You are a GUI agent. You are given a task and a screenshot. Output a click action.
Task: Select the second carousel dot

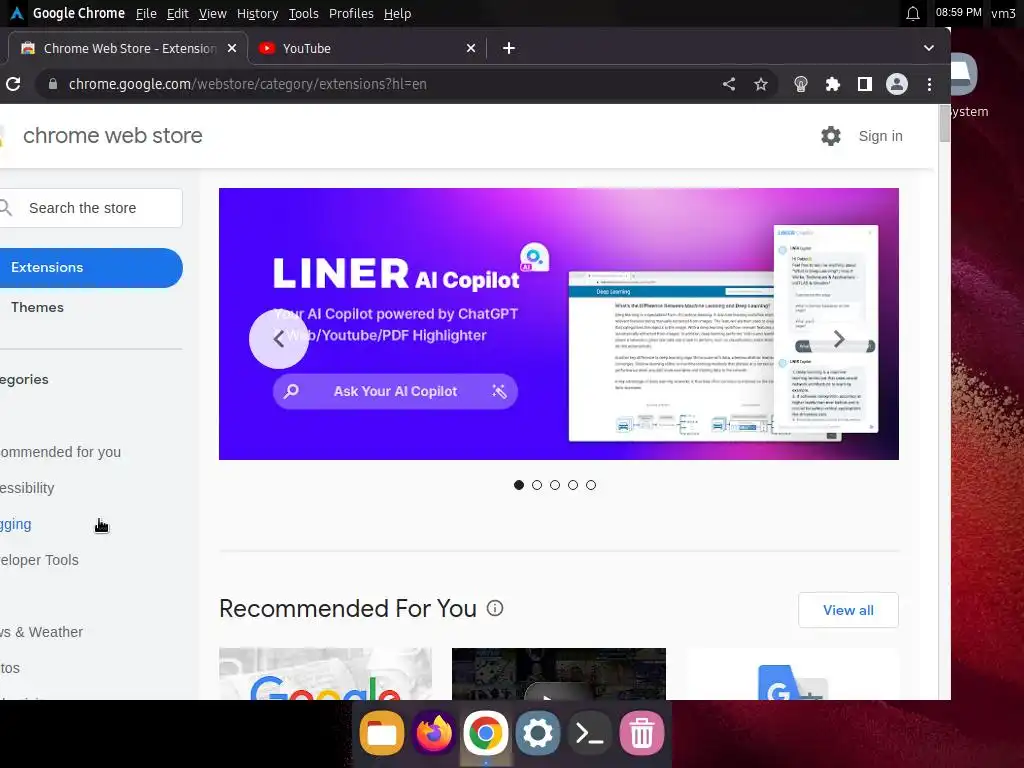[x=537, y=485]
